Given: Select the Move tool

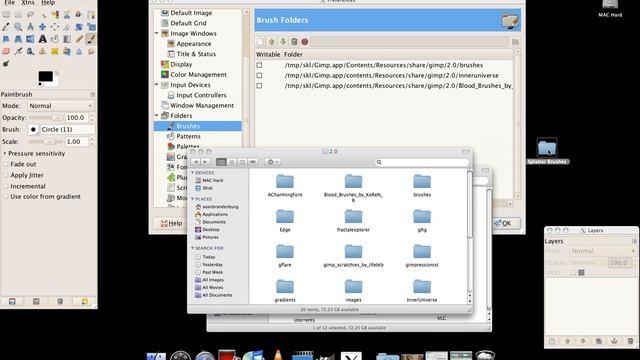Looking at the screenshot, I should tap(42, 27).
